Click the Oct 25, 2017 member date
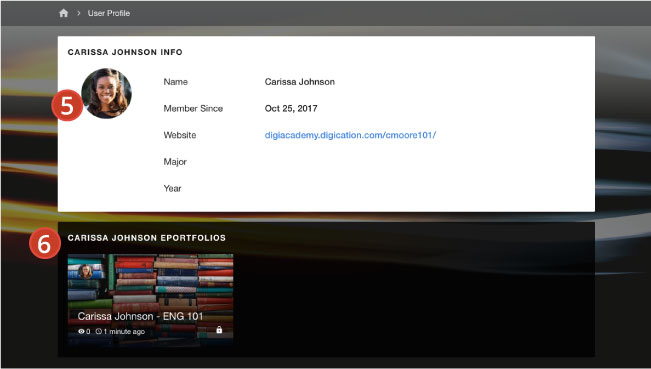The width and height of the screenshot is (651, 369). [x=291, y=108]
